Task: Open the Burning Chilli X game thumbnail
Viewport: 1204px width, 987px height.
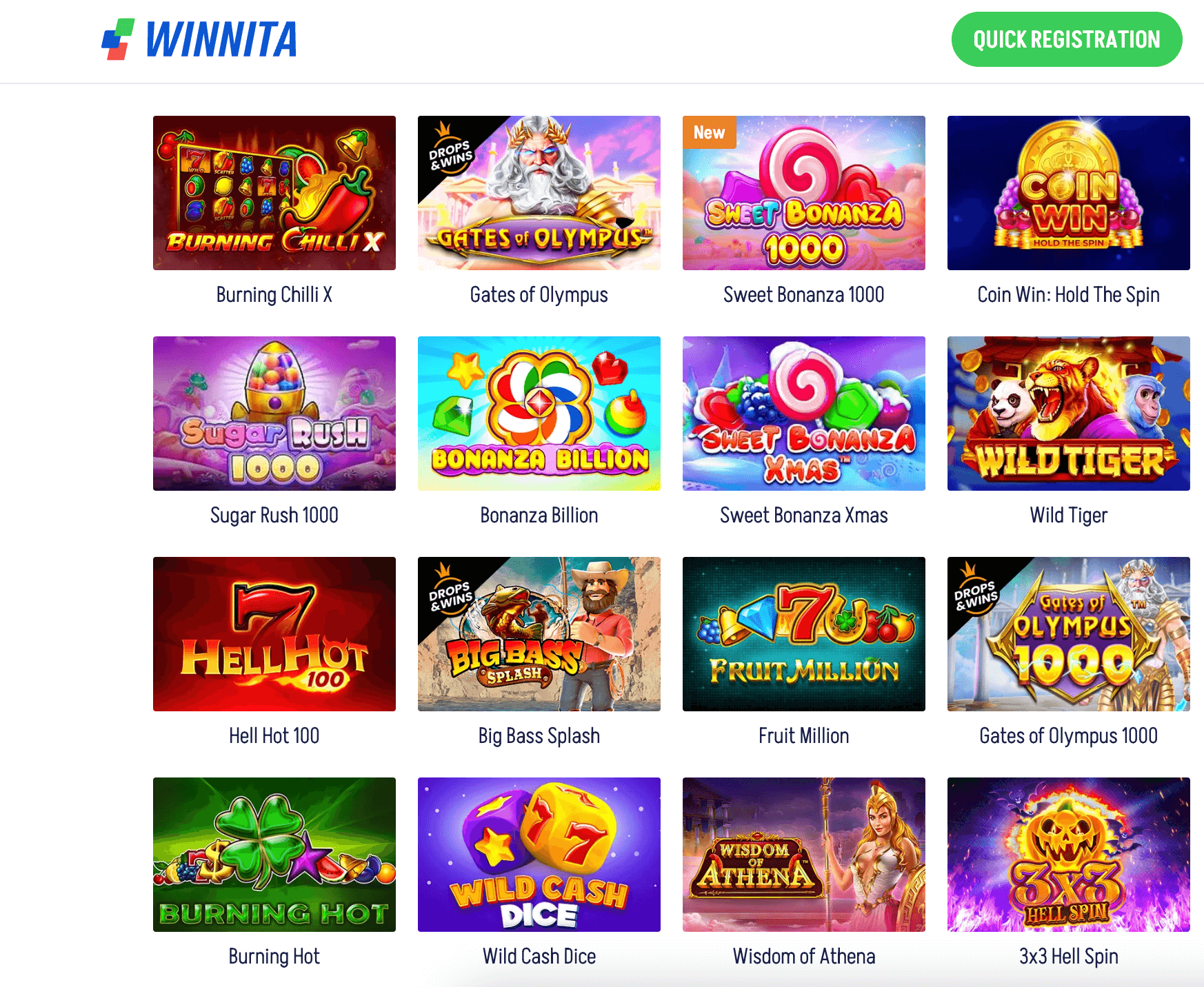Action: coord(274,193)
